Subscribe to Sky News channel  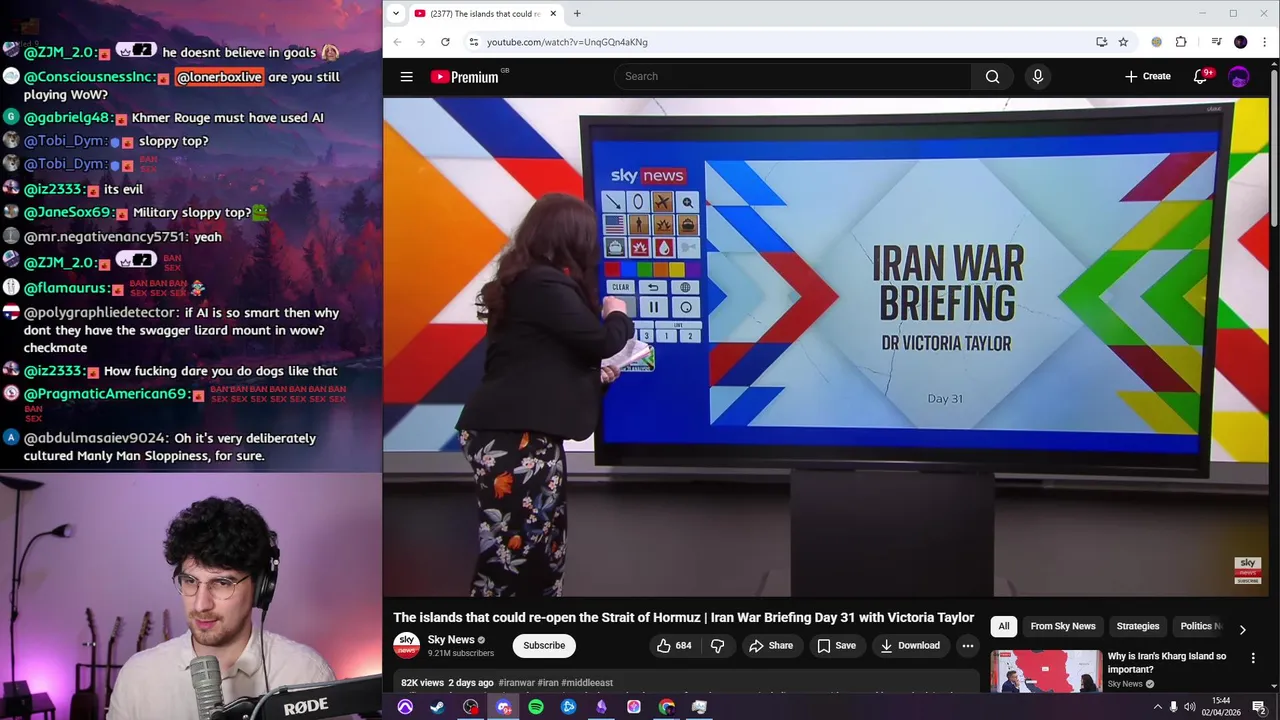[x=544, y=646]
